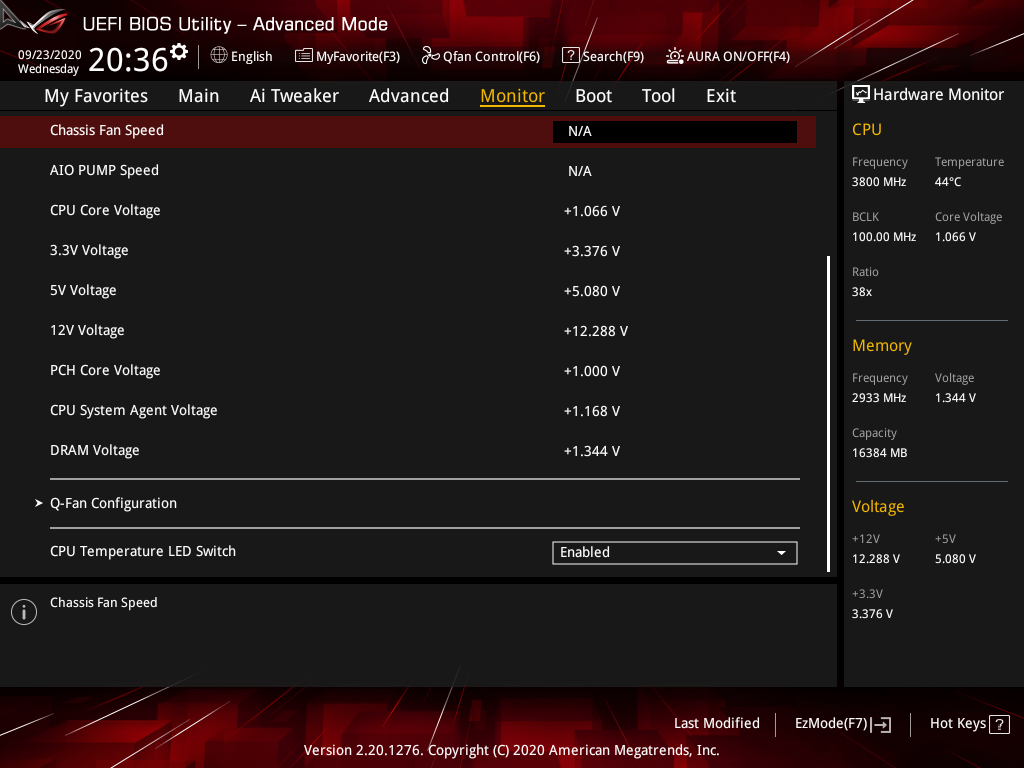
Task: Click the EzMode exit arrow icon
Action: tap(881, 724)
